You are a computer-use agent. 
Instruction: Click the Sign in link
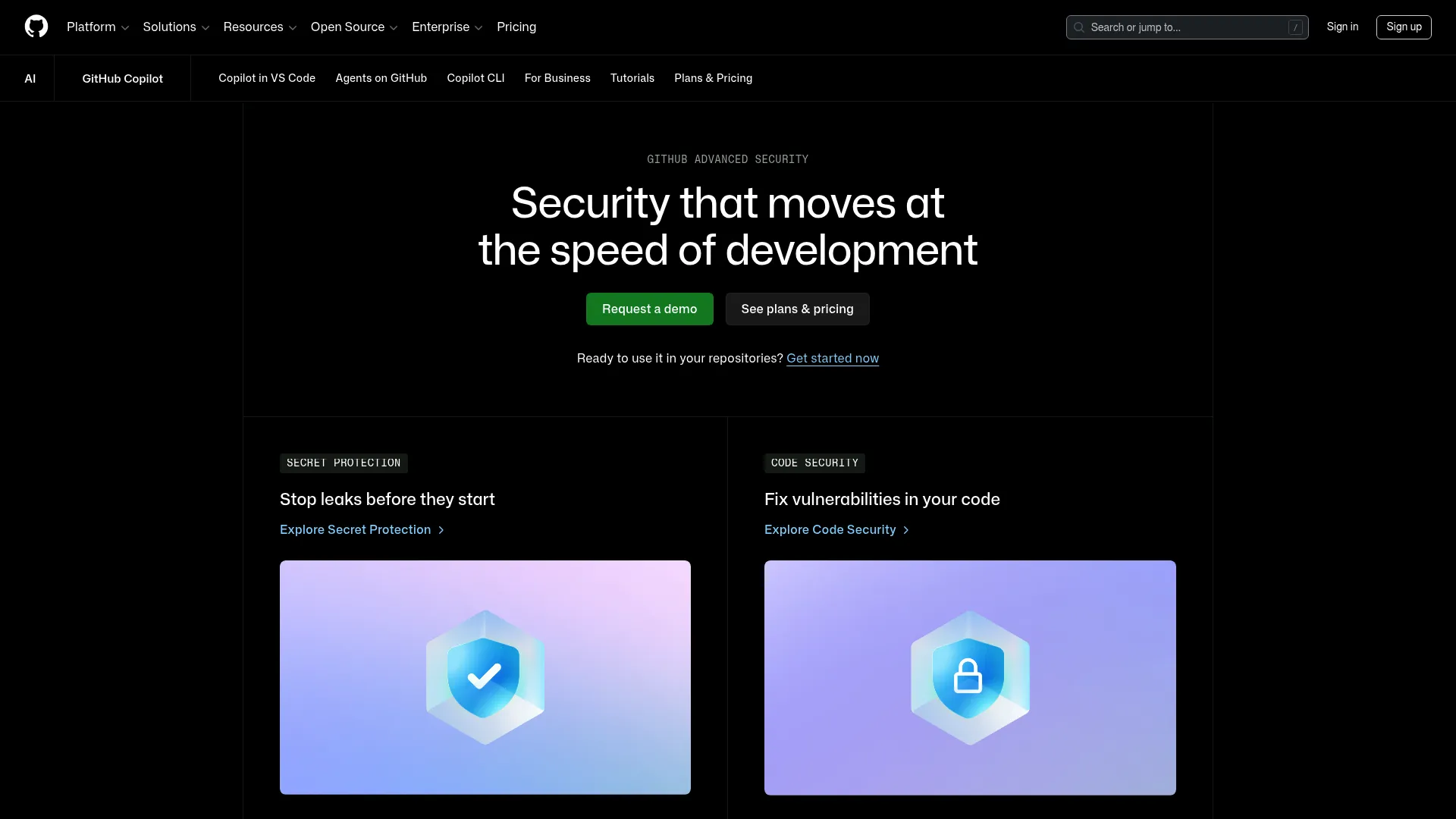[1342, 27]
